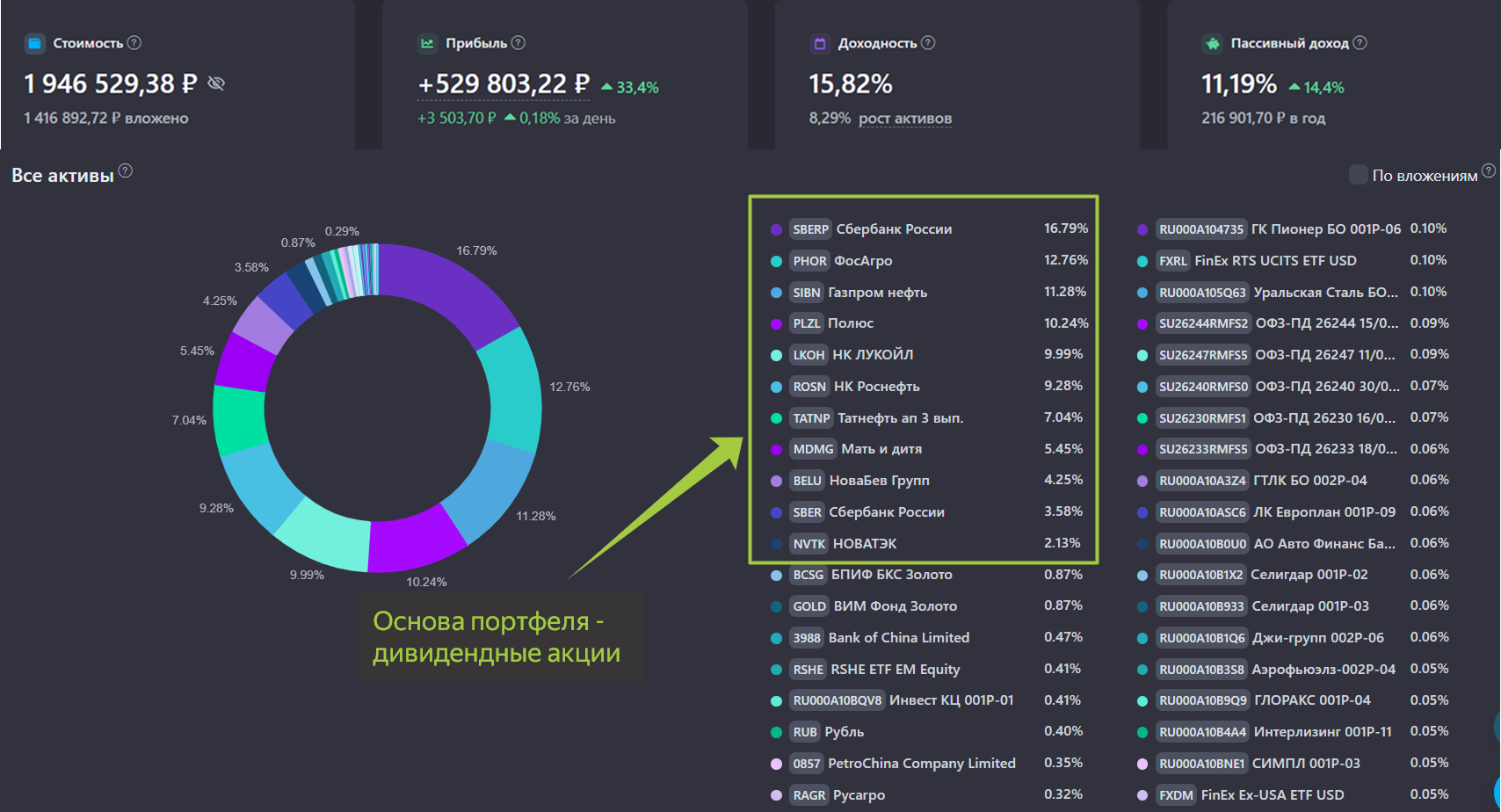This screenshot has width=1501, height=812.
Task: Open help icon next to Пассивный доход
Action: [x=1360, y=42]
